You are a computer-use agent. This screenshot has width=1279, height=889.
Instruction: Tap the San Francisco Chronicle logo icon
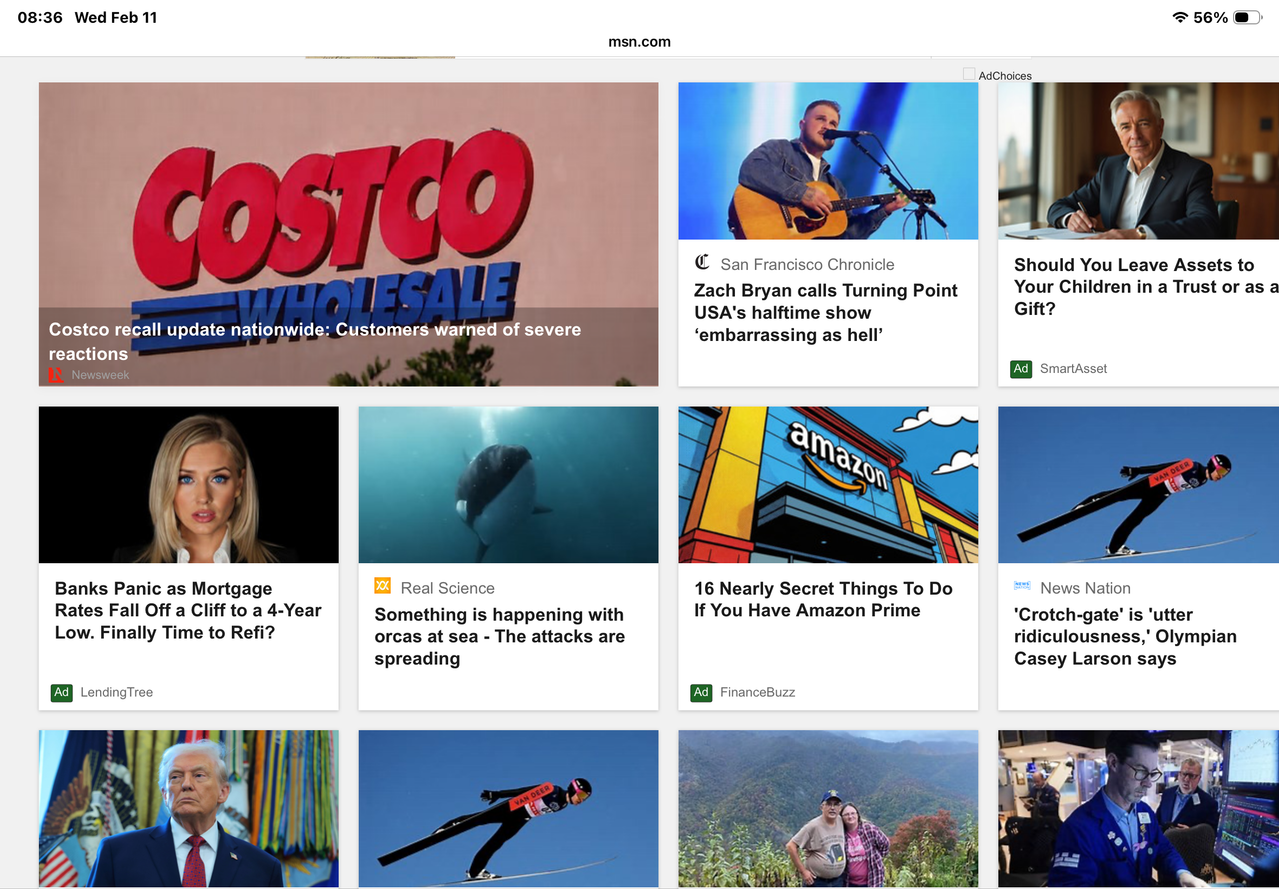tap(702, 263)
